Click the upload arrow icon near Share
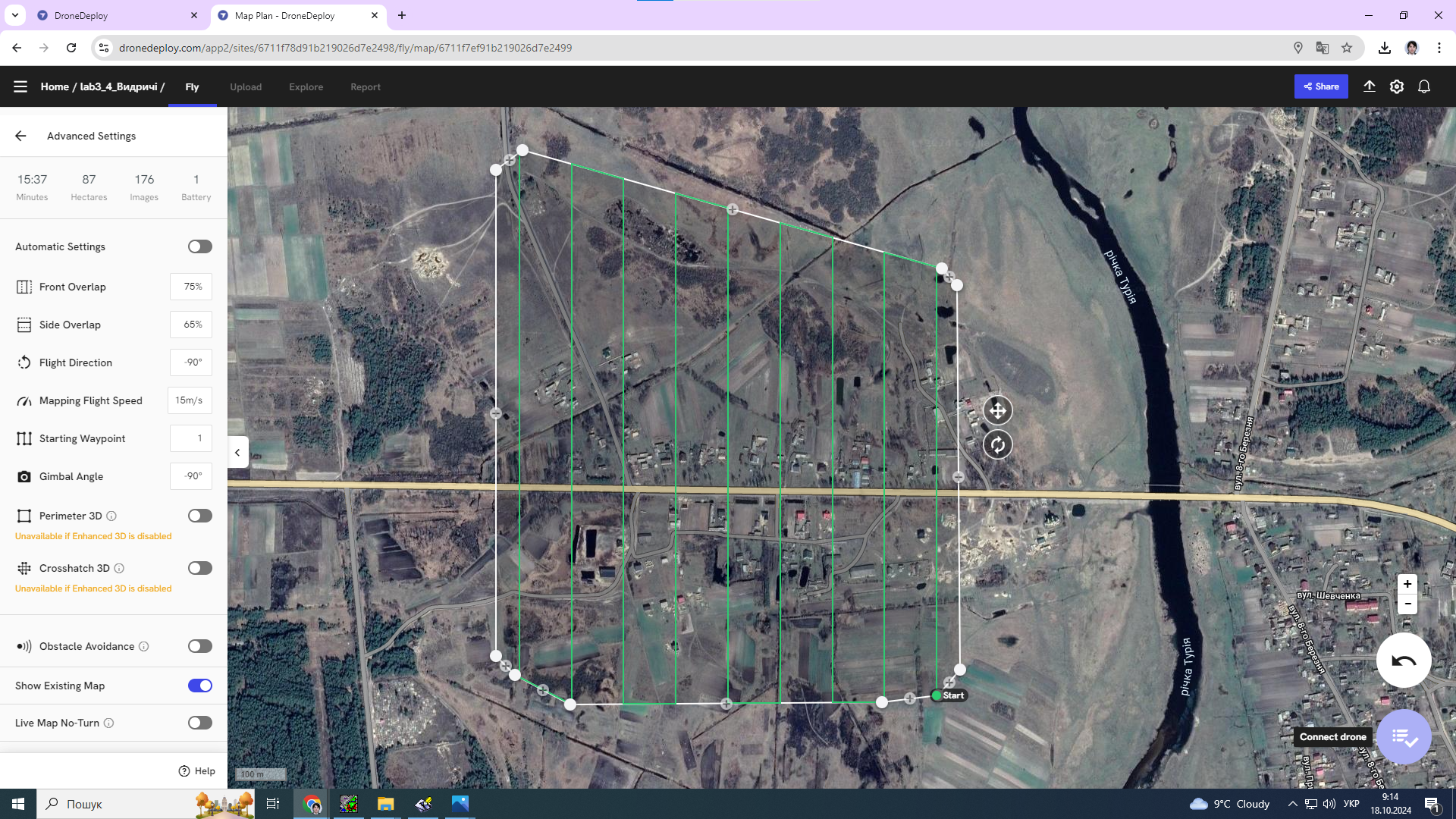This screenshot has height=819, width=1456. (1370, 86)
